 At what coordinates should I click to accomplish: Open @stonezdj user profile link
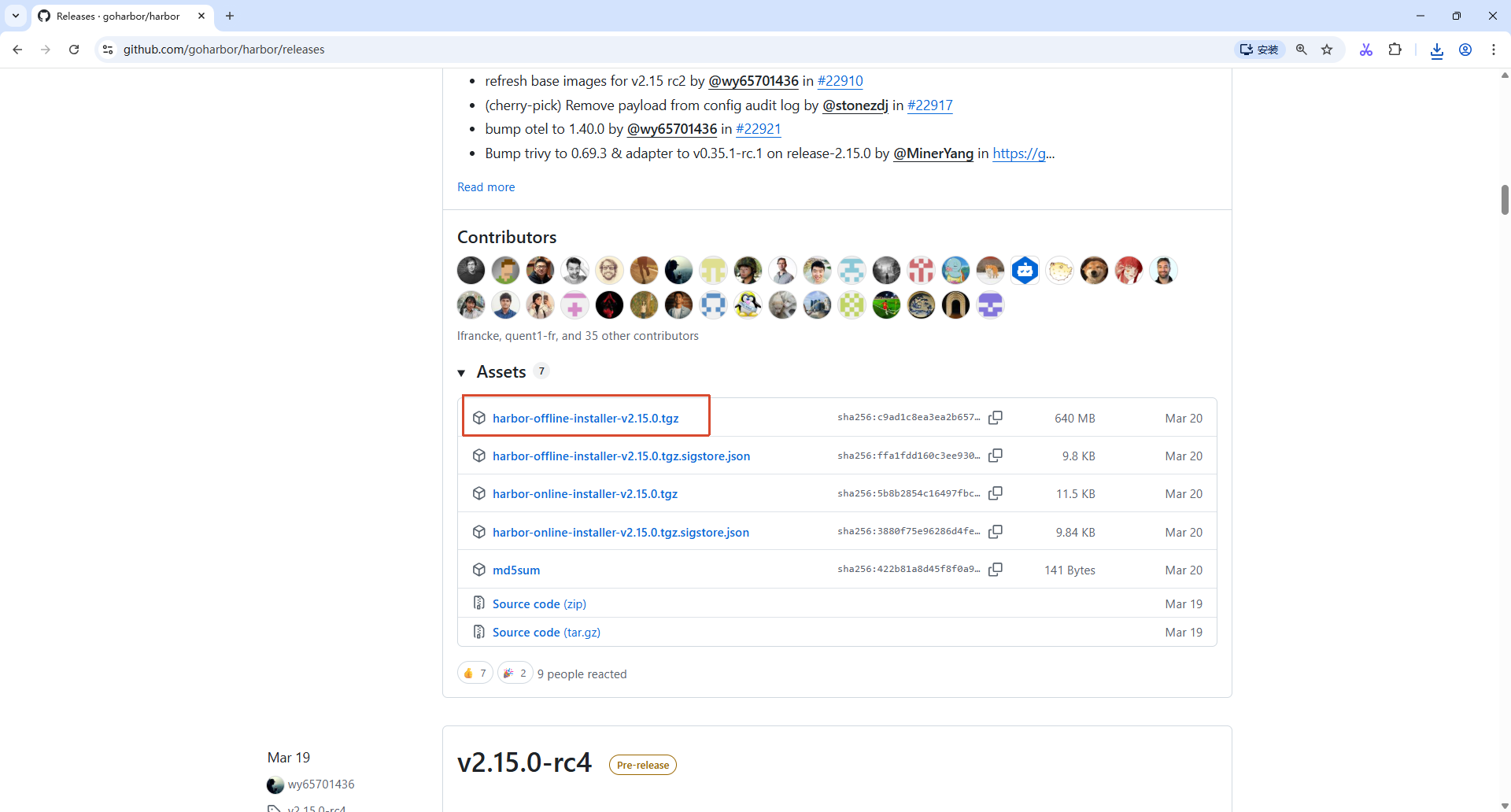[855, 105]
